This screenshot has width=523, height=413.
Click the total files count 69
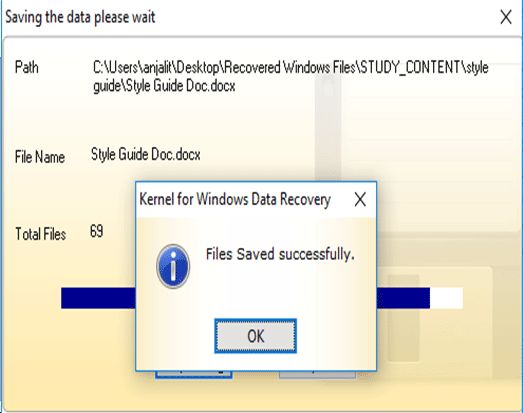(97, 231)
